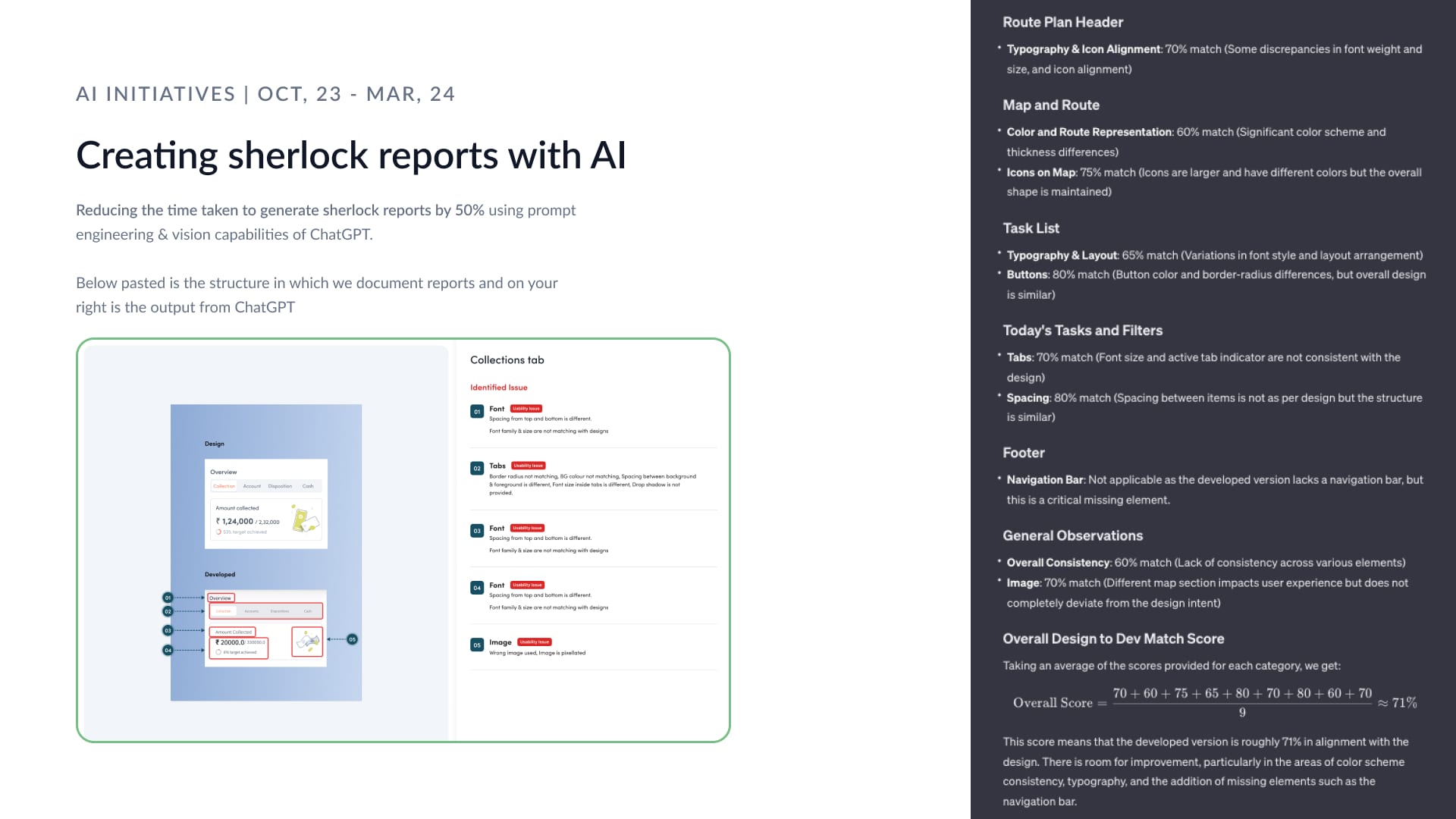Image resolution: width=1456 pixels, height=819 pixels.
Task: Click the 'Typography & Icon Alignment' bullet
Action: click(x=1214, y=59)
